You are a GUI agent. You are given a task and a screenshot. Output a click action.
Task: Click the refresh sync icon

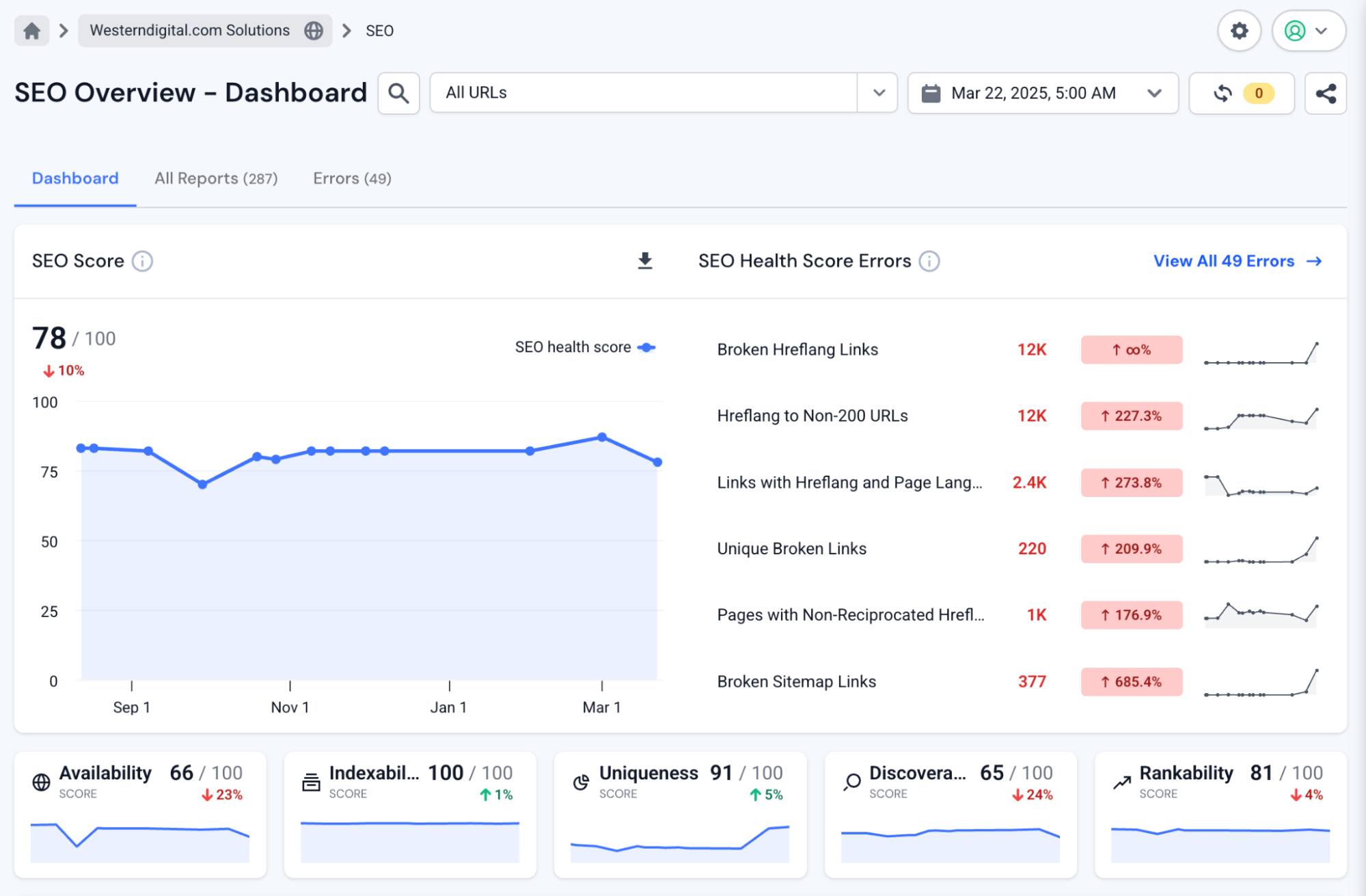point(1223,93)
